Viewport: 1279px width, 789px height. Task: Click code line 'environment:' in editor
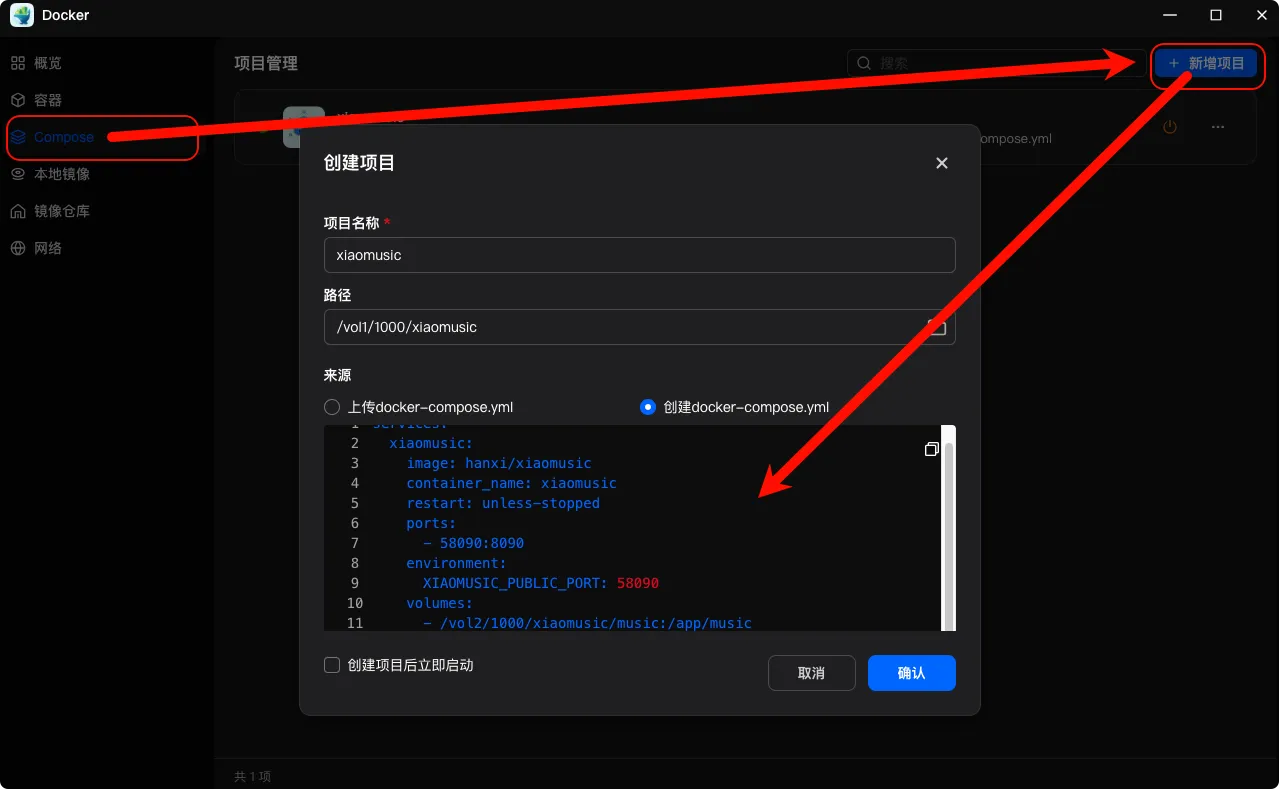pos(456,563)
